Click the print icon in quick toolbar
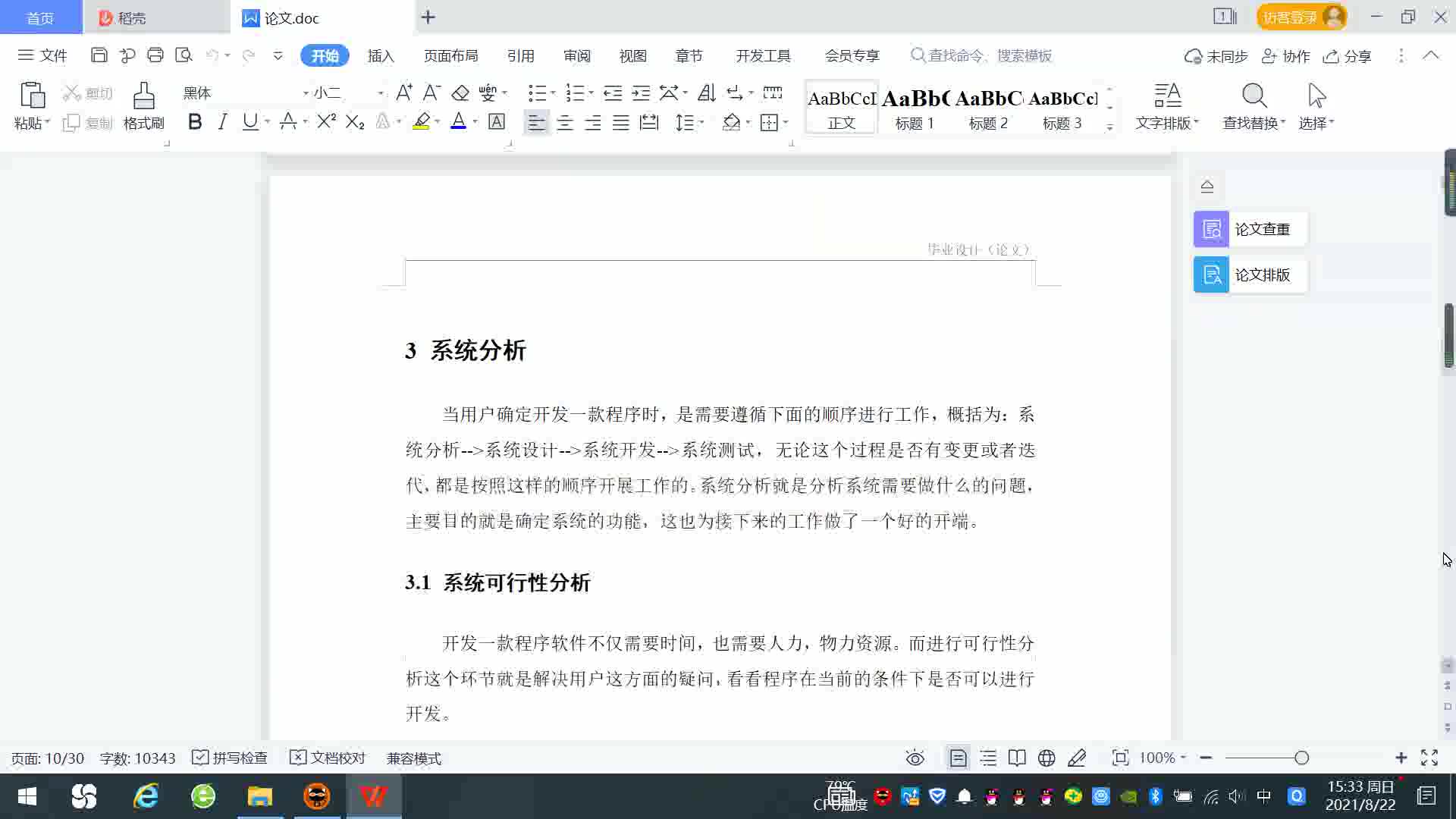The height and width of the screenshot is (819, 1456). coord(155,55)
